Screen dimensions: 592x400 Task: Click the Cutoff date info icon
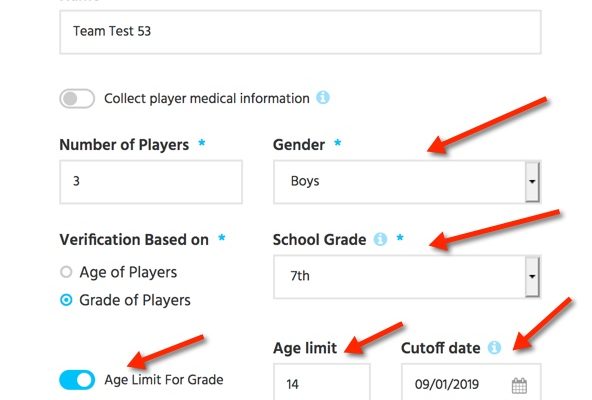click(494, 347)
